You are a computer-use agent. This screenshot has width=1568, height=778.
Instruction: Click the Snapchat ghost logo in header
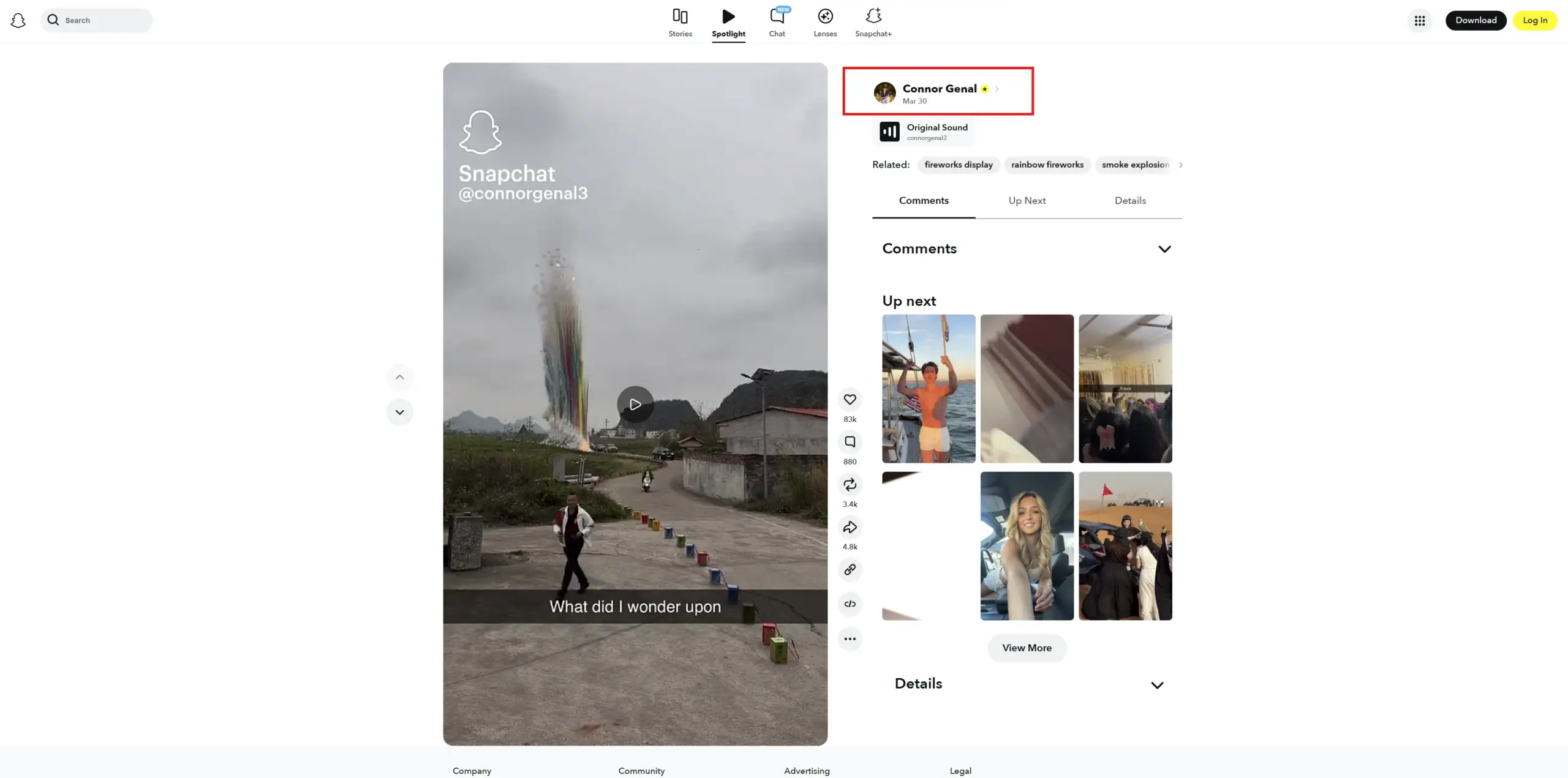(x=18, y=20)
